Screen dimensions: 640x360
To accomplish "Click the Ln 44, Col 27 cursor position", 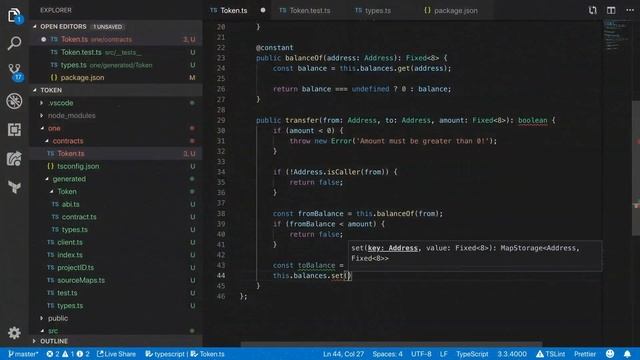I will tap(343, 354).
